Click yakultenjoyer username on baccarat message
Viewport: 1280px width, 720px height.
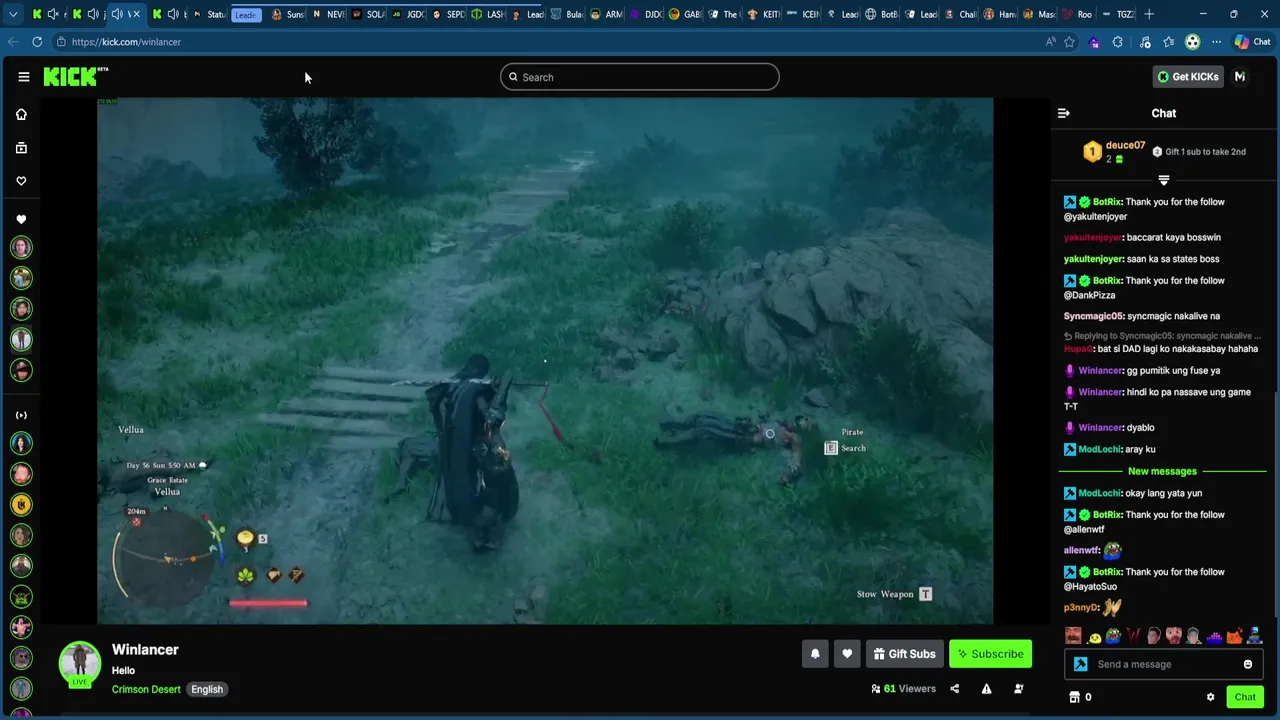coord(1093,238)
